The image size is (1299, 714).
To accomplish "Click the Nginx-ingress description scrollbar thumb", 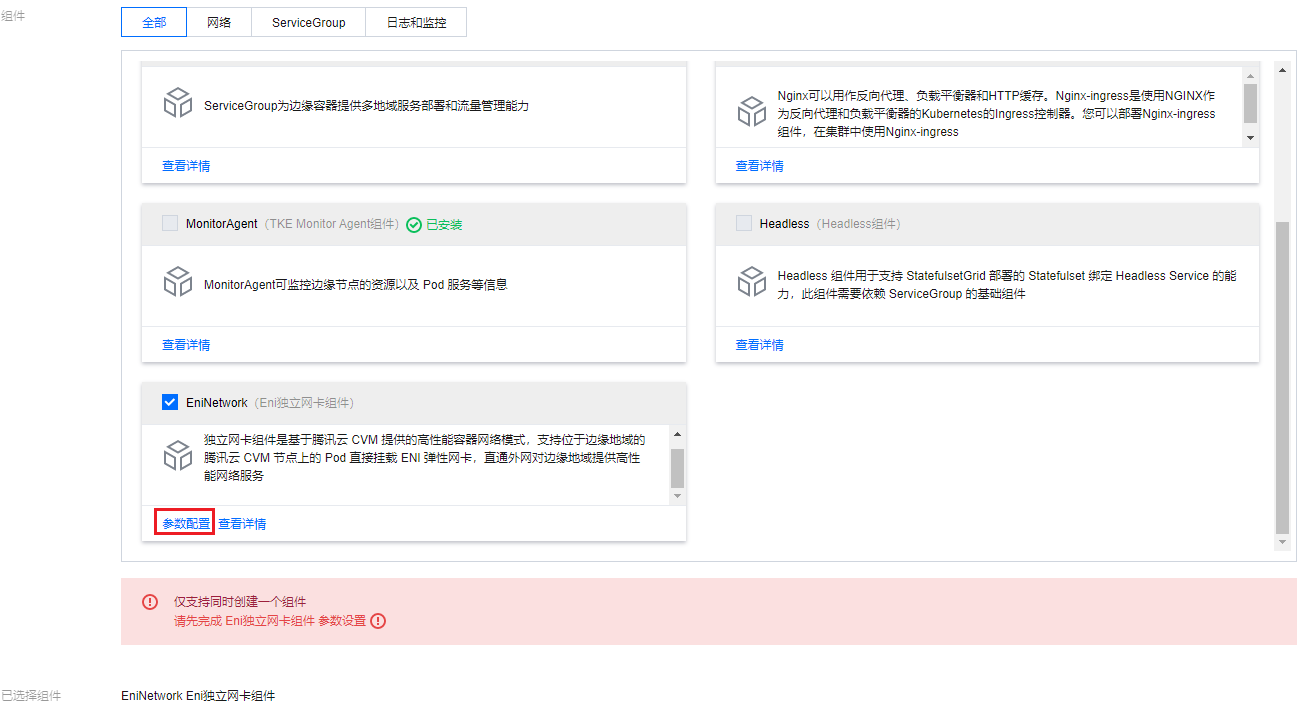I will (x=1250, y=103).
